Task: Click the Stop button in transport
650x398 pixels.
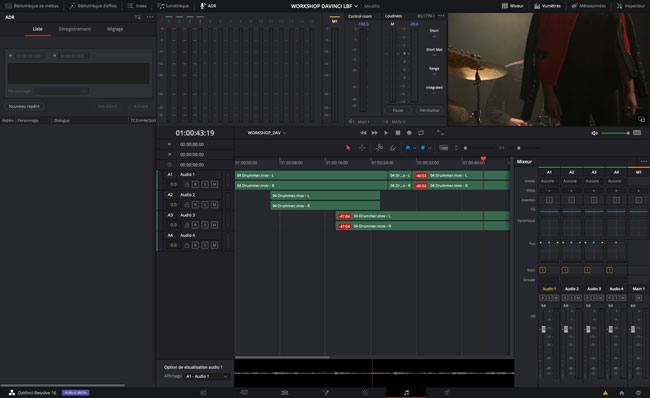Action: click(398, 133)
